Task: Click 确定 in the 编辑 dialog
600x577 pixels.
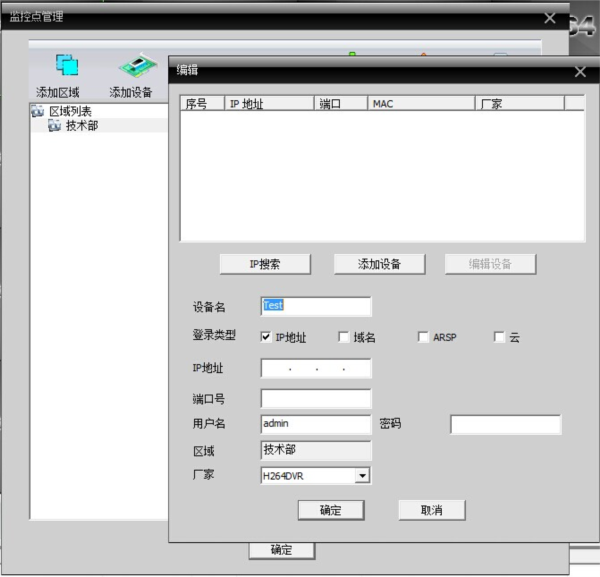Action: click(330, 510)
